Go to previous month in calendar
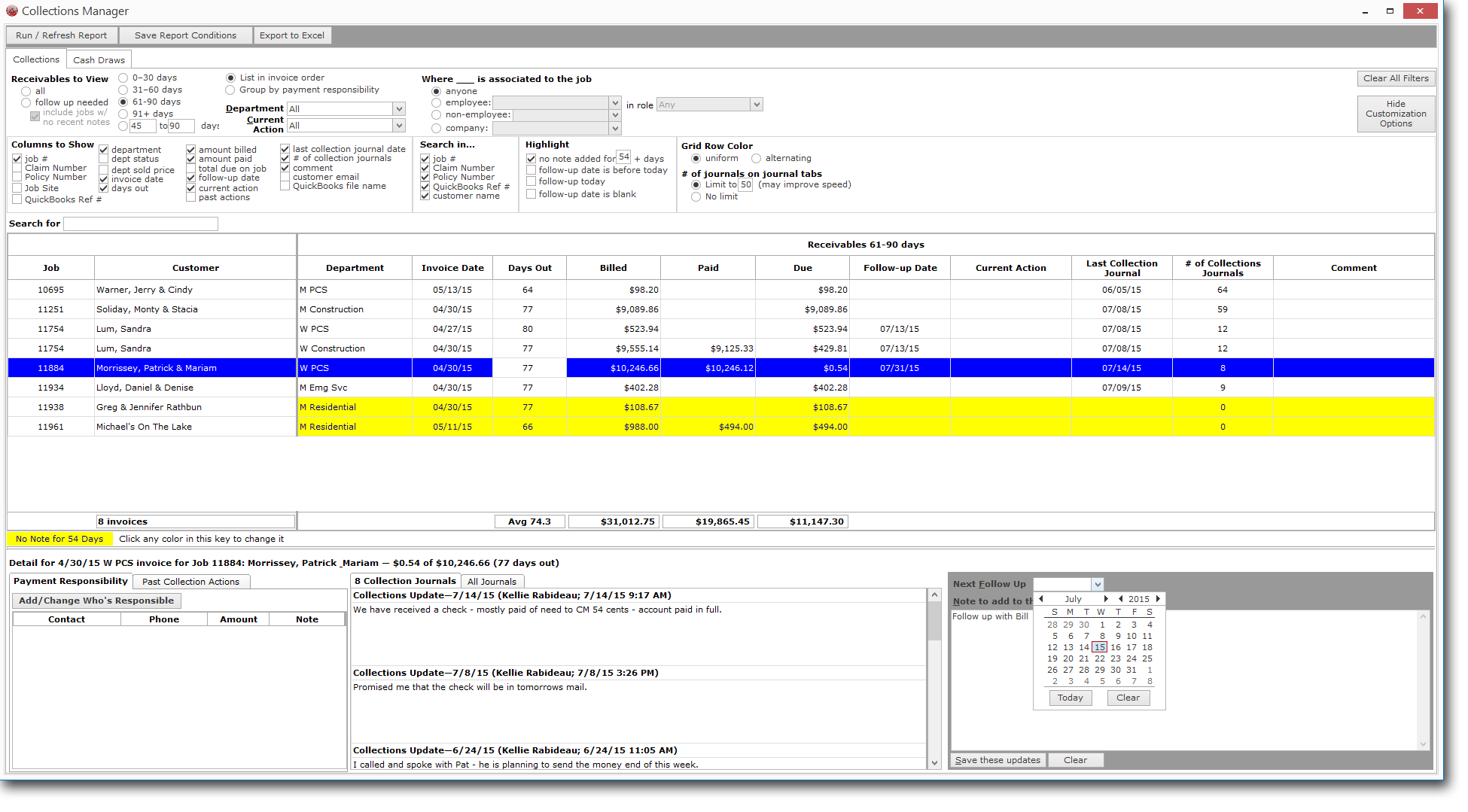 click(1041, 599)
